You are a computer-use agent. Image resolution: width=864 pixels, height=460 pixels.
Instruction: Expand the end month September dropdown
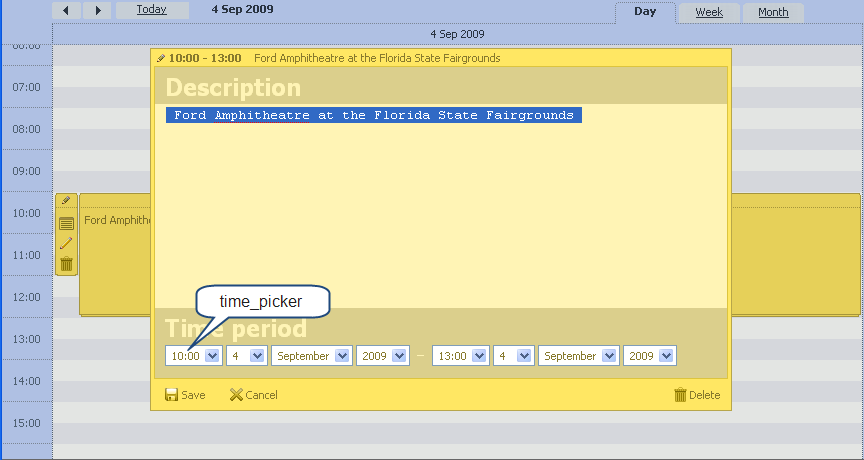(x=608, y=356)
